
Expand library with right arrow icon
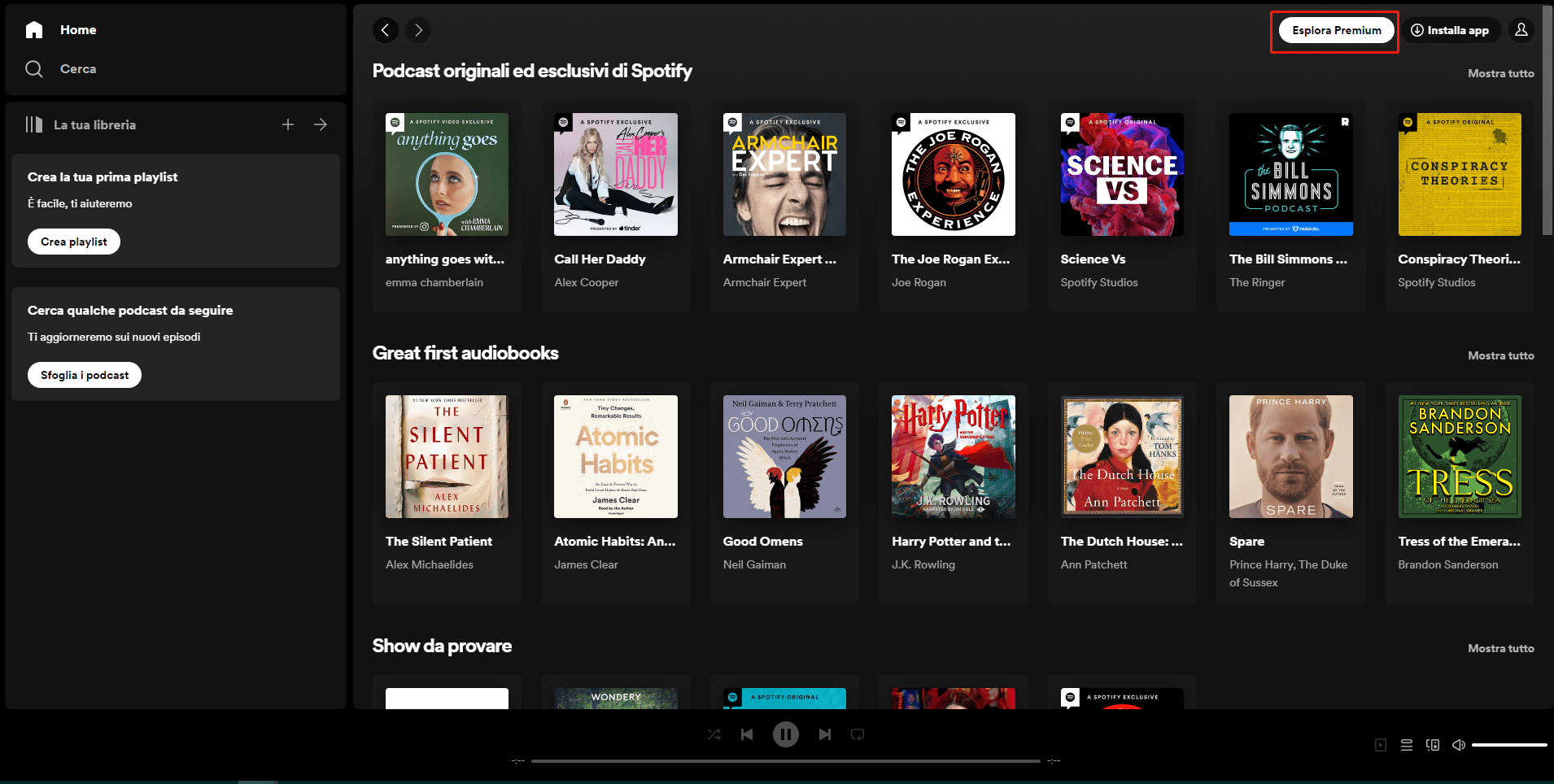[321, 124]
